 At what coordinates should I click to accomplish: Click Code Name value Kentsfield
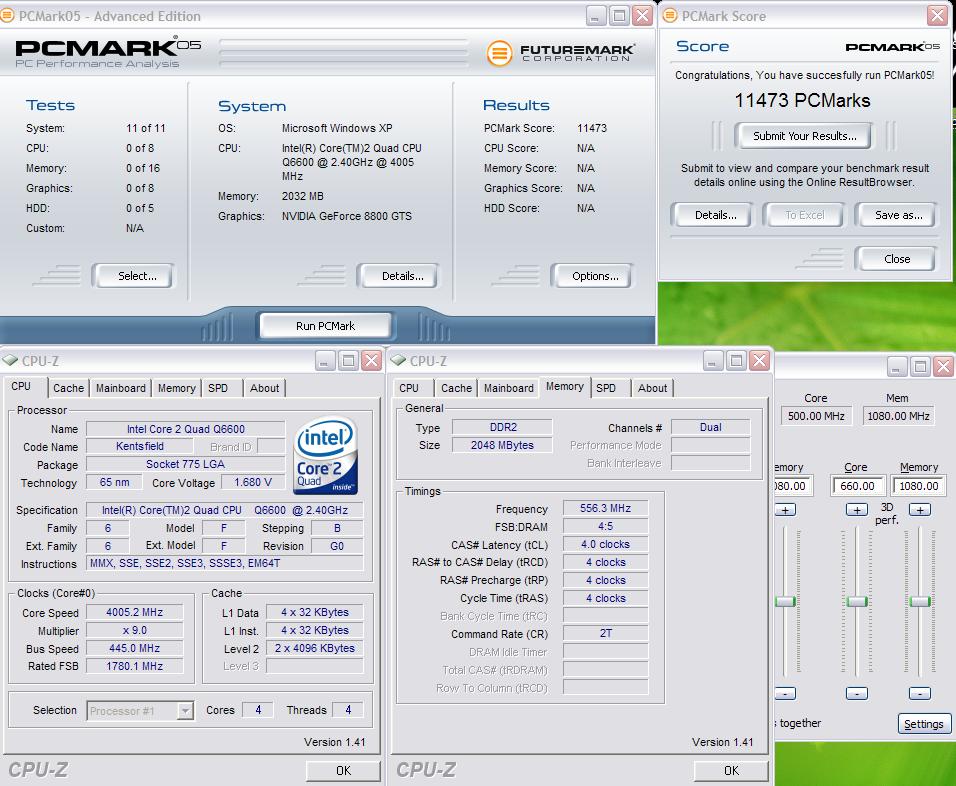click(x=140, y=446)
